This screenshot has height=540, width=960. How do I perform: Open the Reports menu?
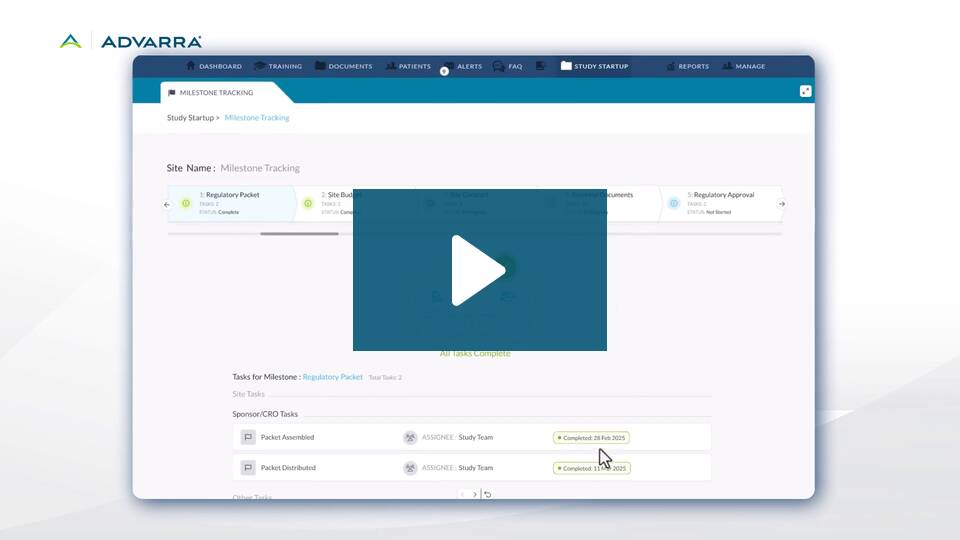[688, 66]
